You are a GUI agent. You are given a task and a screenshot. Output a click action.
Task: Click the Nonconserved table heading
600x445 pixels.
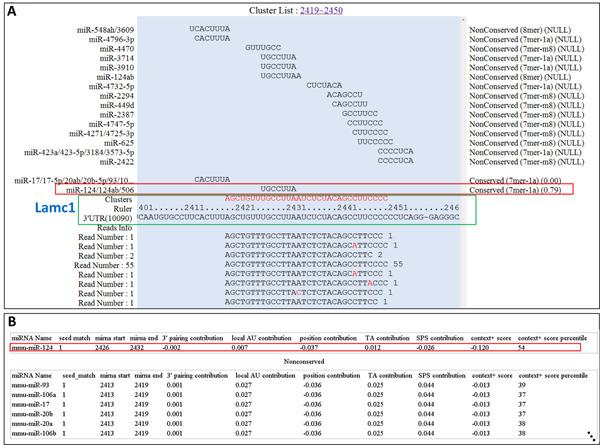(x=304, y=361)
